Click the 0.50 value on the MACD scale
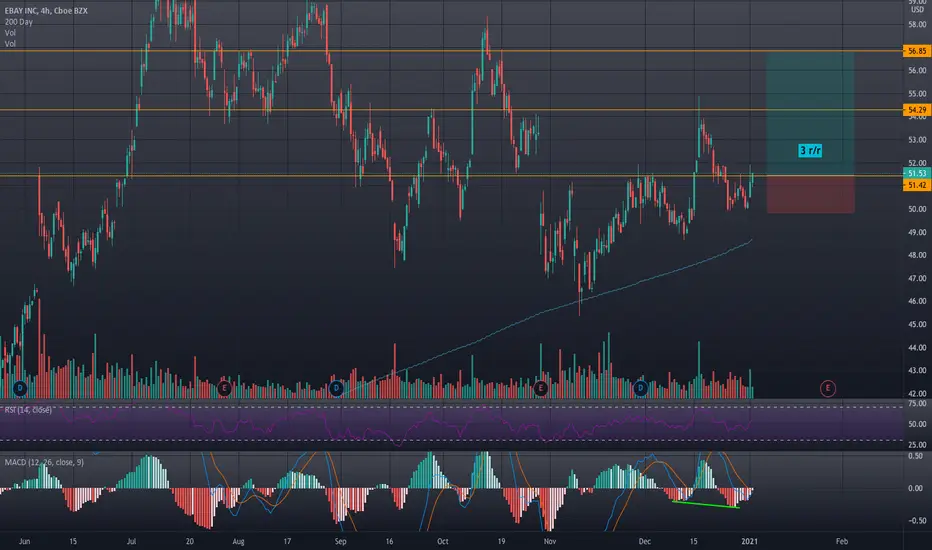 tap(916, 456)
